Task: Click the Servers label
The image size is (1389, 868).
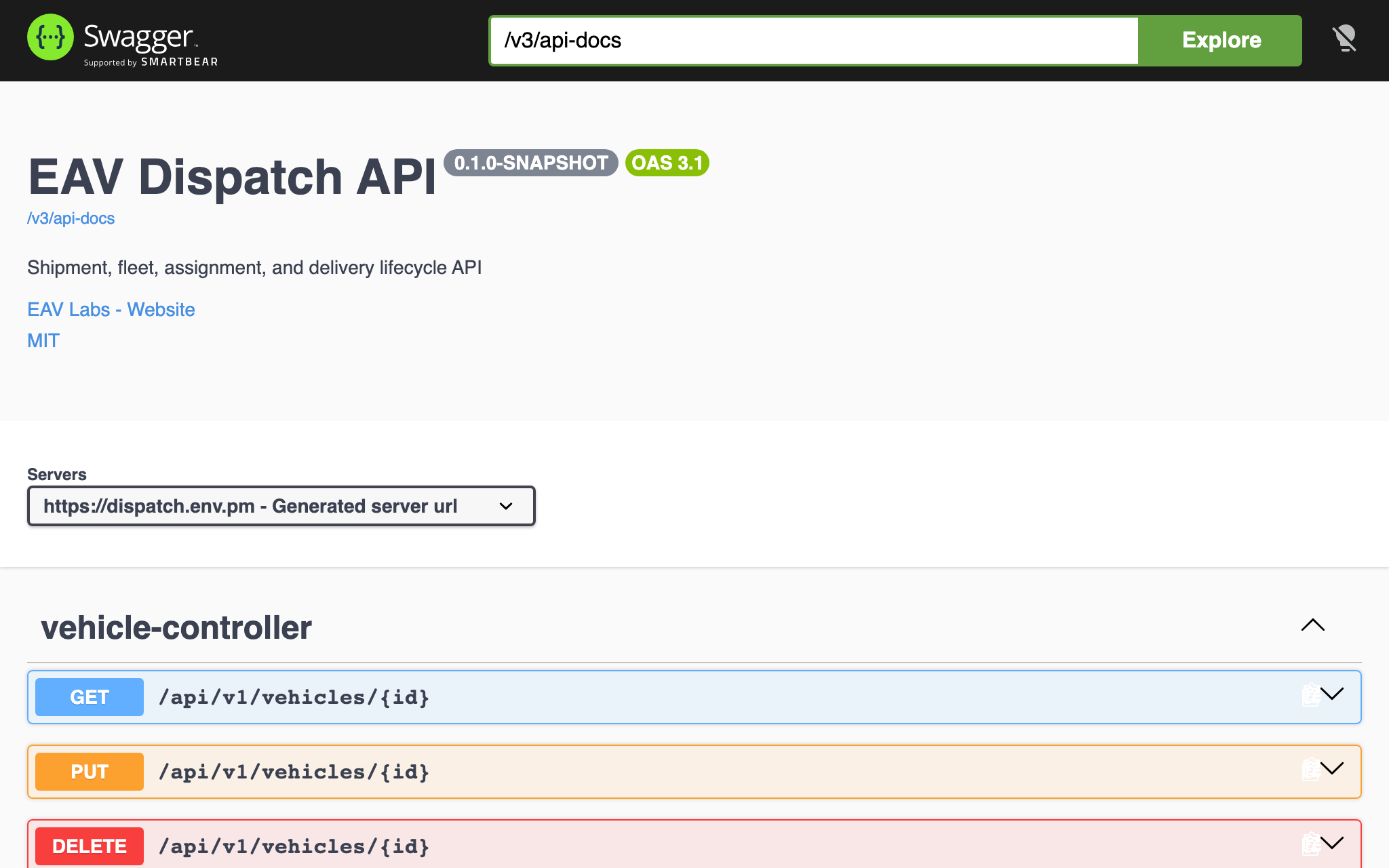Action: pyautogui.click(x=57, y=474)
